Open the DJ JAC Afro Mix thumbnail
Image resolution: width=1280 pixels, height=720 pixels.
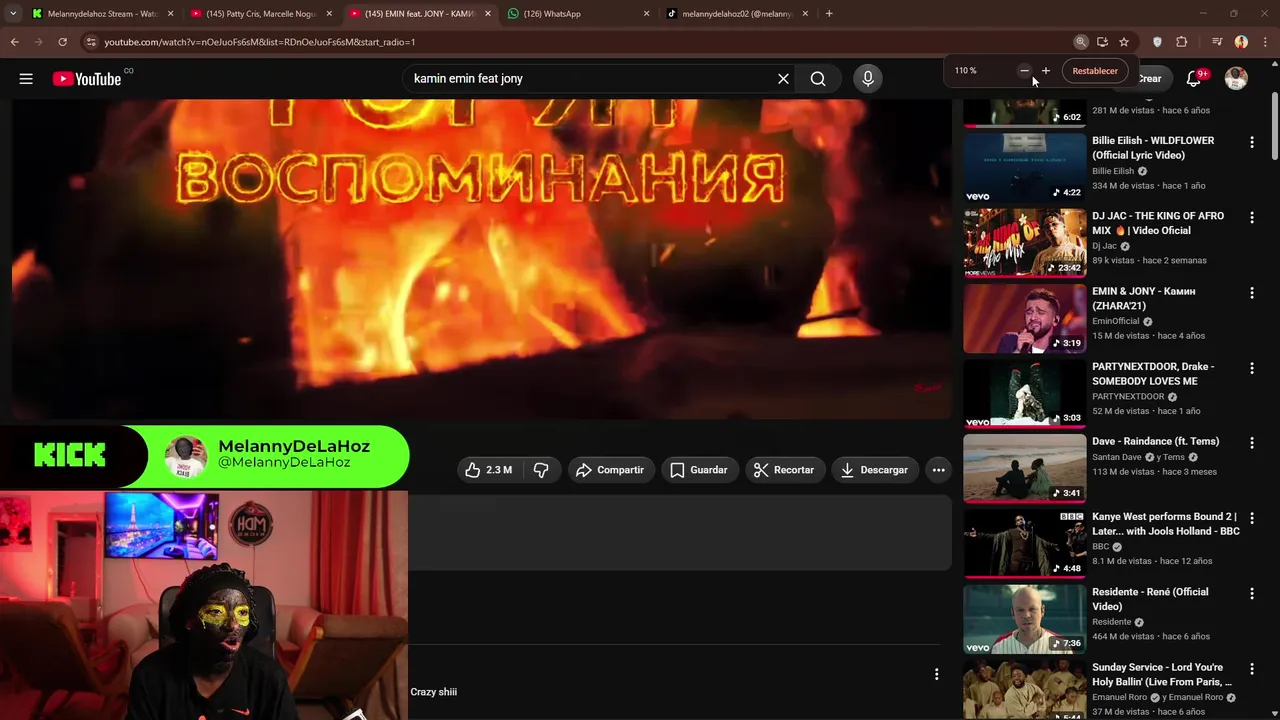point(1024,242)
